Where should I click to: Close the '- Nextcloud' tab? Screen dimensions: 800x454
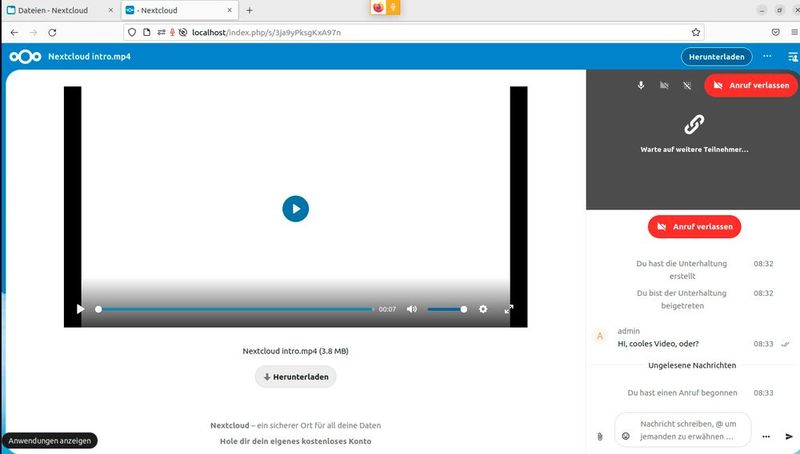pos(230,10)
